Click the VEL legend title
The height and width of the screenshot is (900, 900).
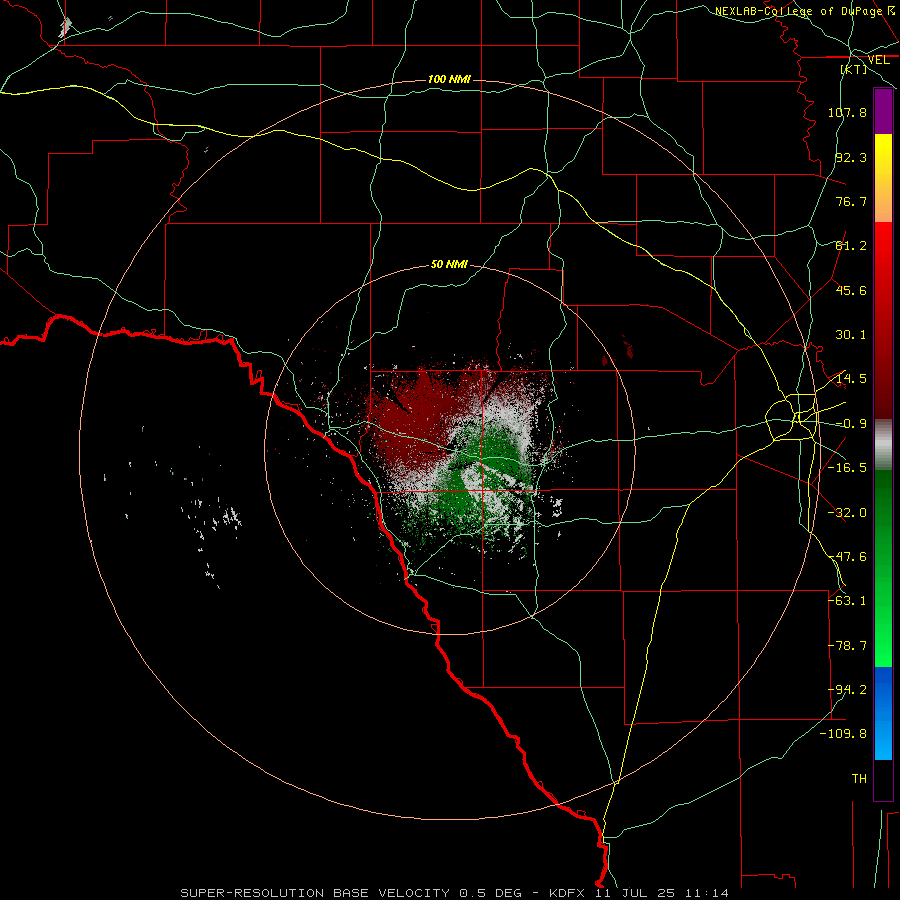[878, 60]
